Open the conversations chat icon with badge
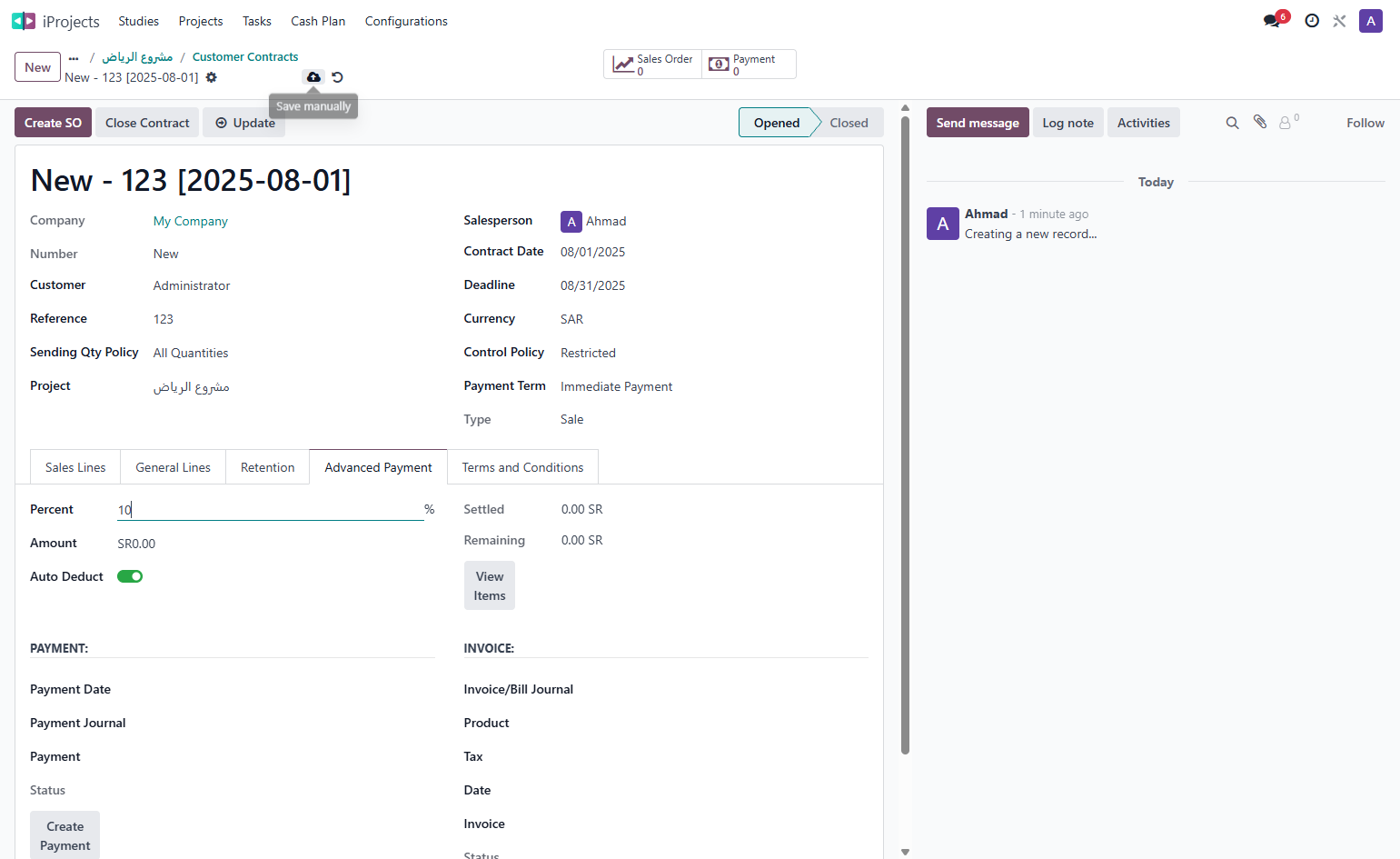This screenshot has width=1400, height=859. coord(1275,20)
